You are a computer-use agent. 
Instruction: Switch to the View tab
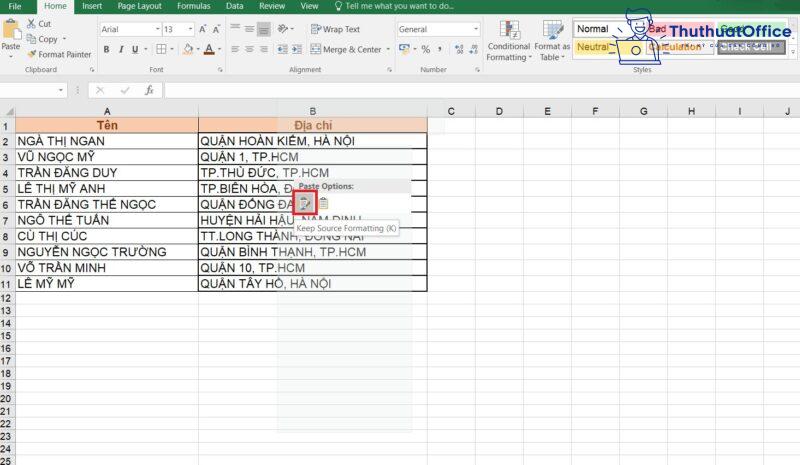click(309, 6)
